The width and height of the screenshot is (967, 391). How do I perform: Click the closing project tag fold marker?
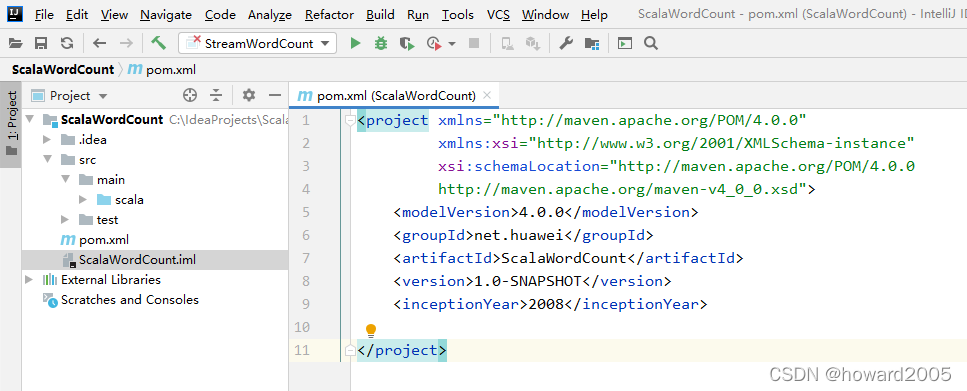pyautogui.click(x=350, y=350)
